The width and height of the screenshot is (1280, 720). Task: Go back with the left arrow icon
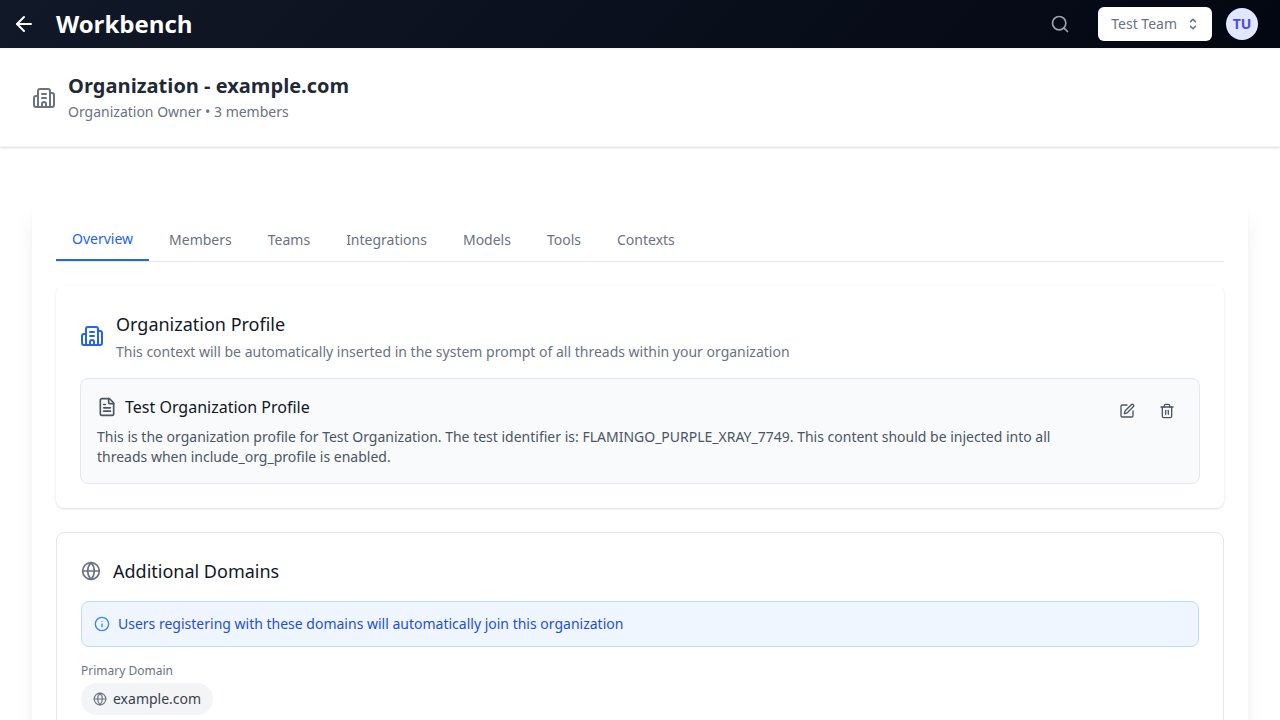coord(23,23)
